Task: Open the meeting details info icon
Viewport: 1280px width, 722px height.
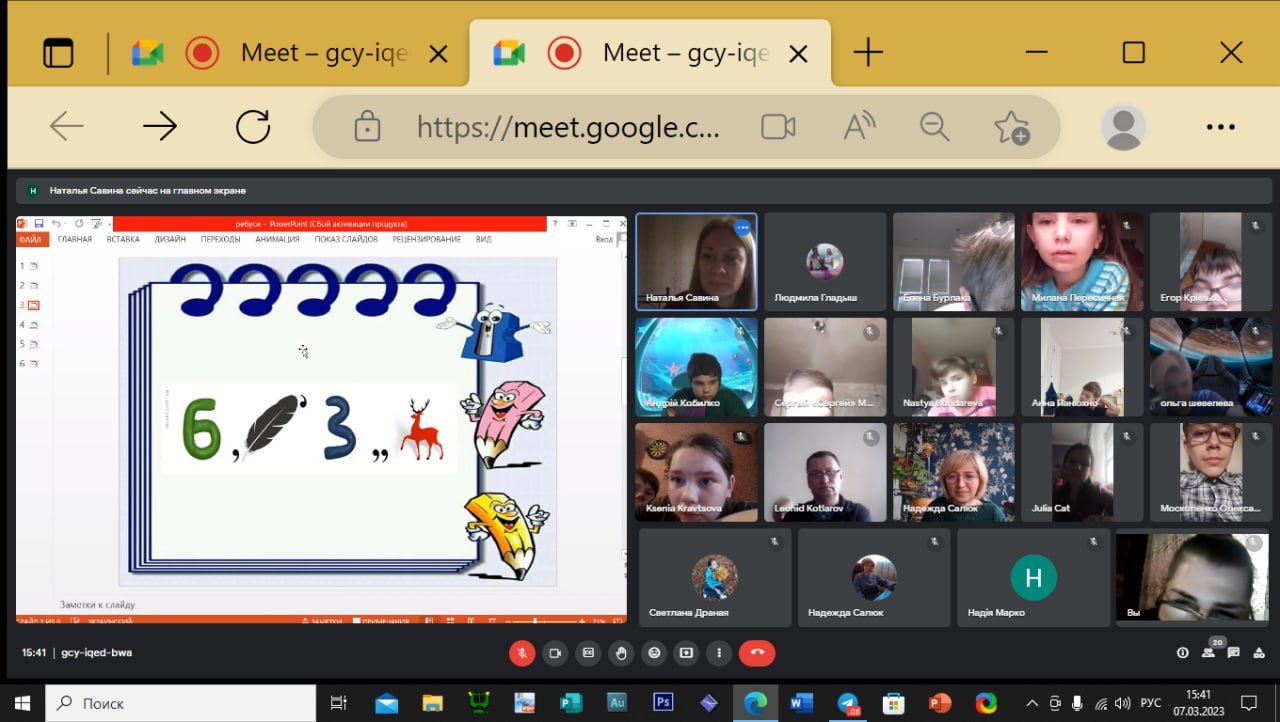Action: [1183, 653]
